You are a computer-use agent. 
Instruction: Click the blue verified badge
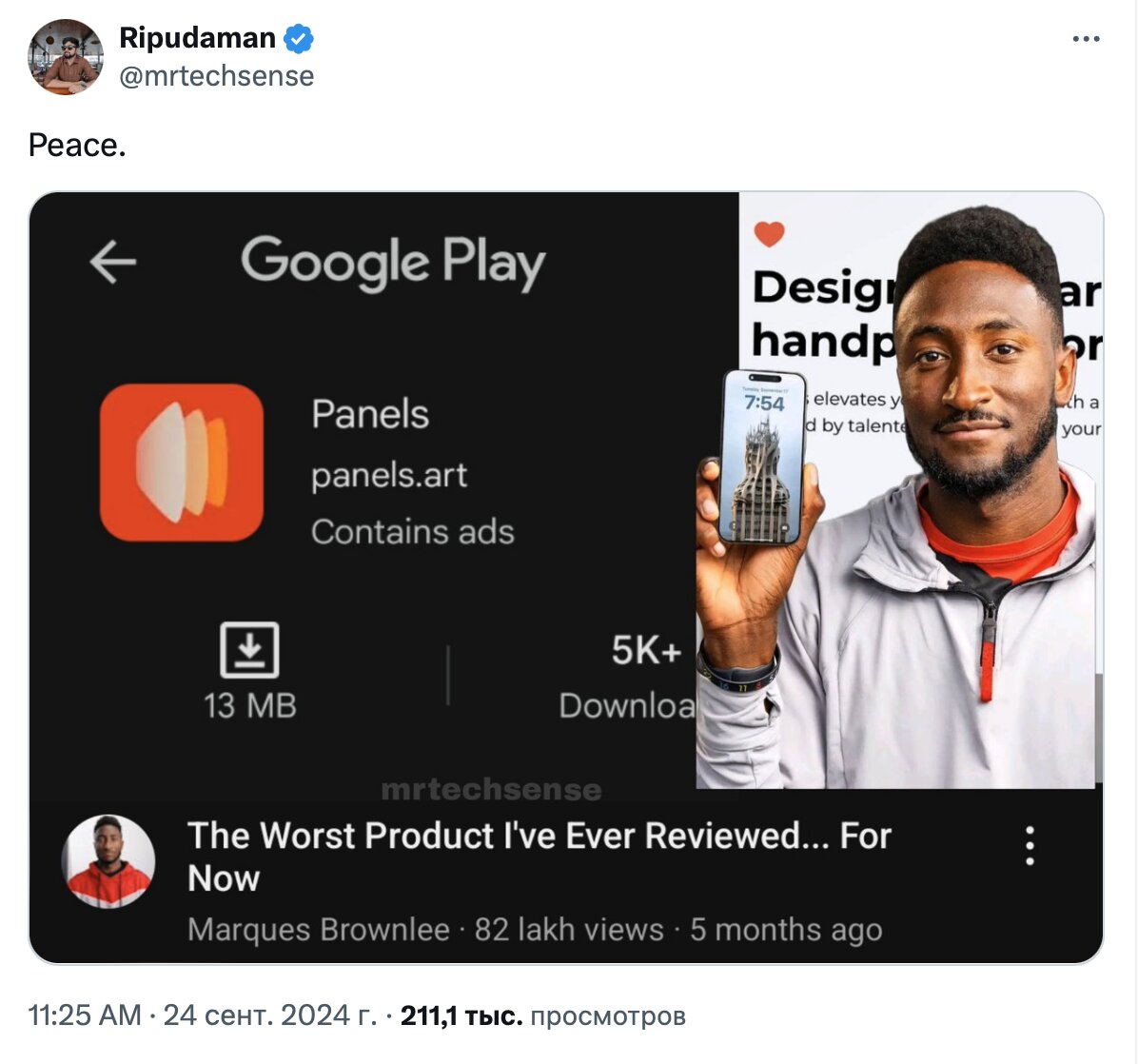[298, 38]
